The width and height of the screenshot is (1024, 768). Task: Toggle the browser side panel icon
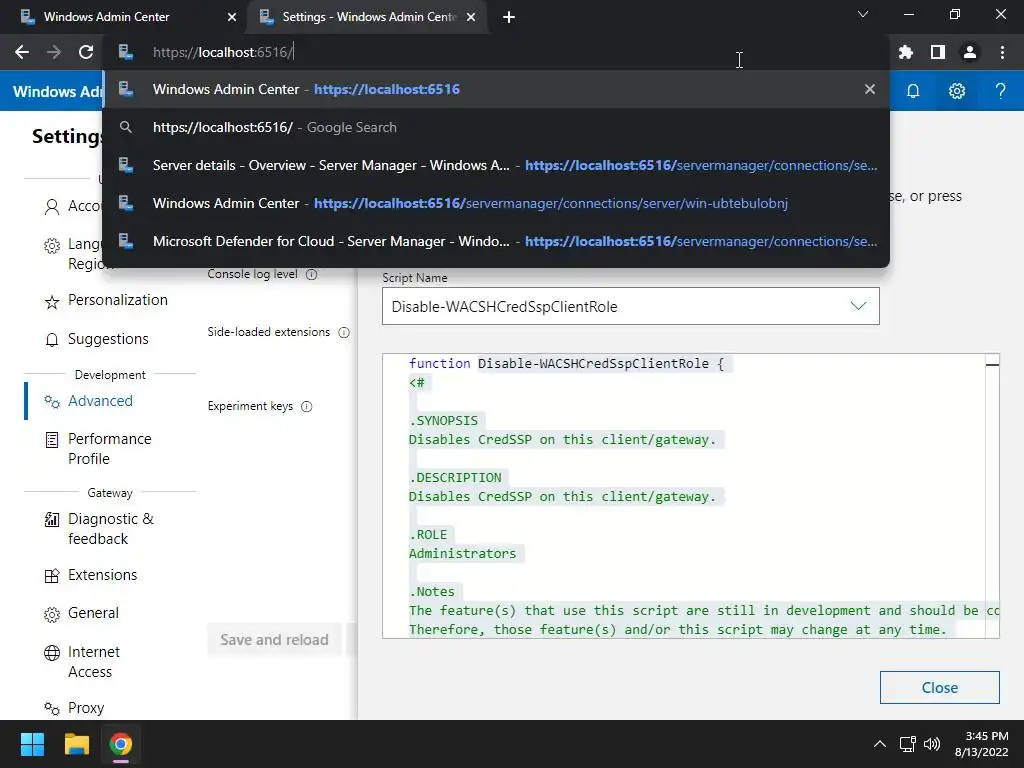click(x=938, y=52)
